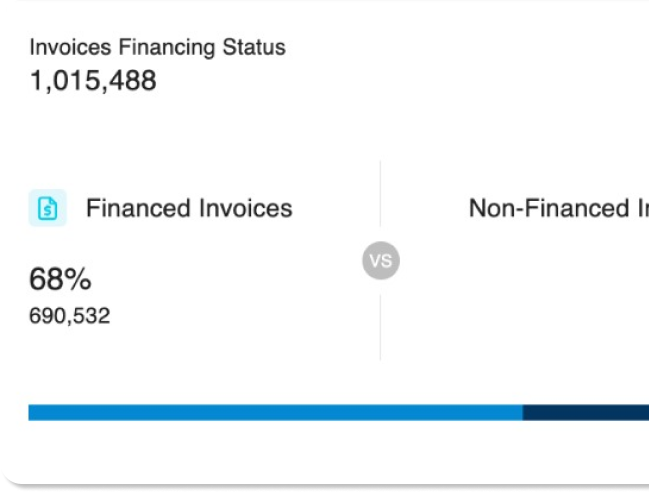Click the vertical divider below the VS badge
The width and height of the screenshot is (649, 492).
click(380, 327)
